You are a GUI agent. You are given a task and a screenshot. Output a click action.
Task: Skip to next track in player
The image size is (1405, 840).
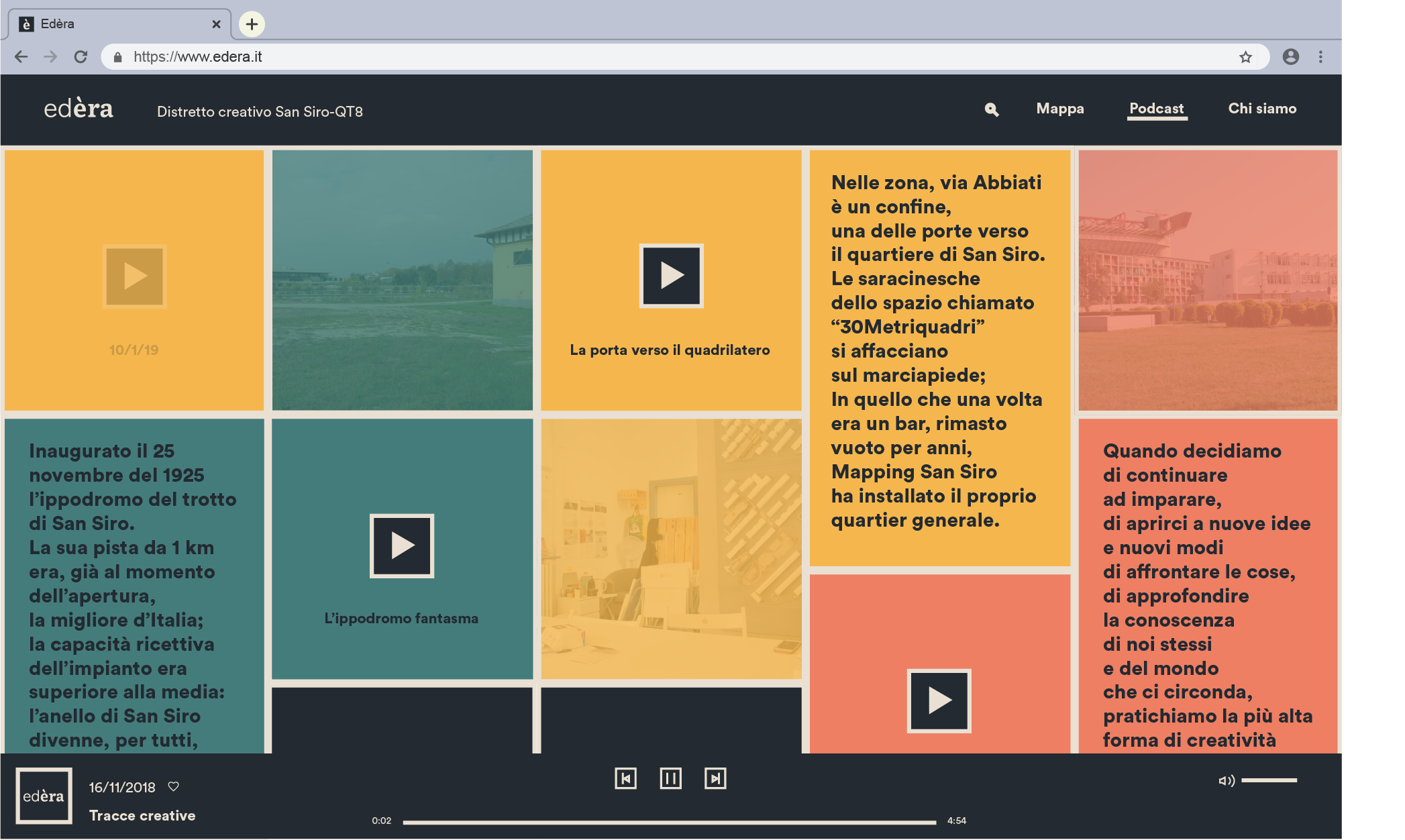coord(715,778)
